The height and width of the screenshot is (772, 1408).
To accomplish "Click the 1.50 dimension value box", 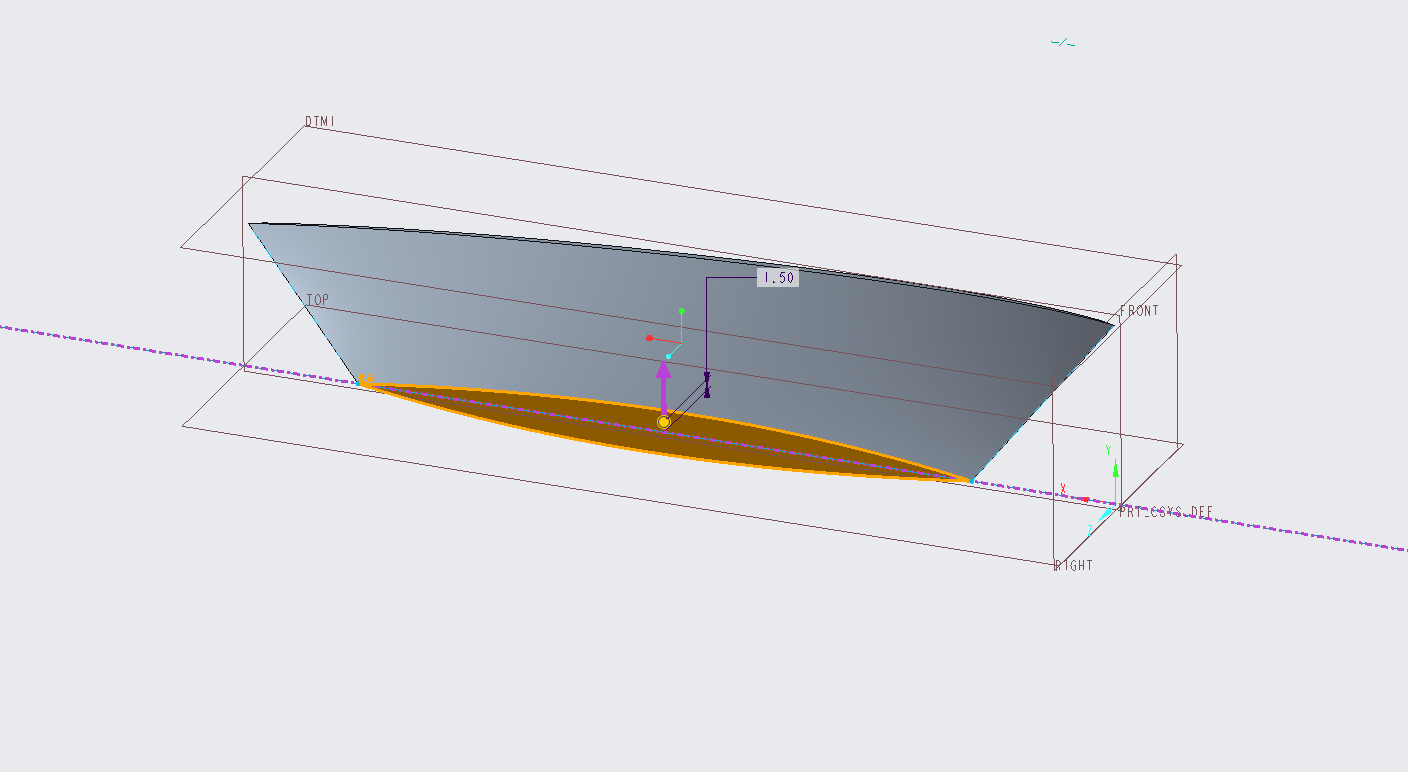I will pyautogui.click(x=777, y=278).
